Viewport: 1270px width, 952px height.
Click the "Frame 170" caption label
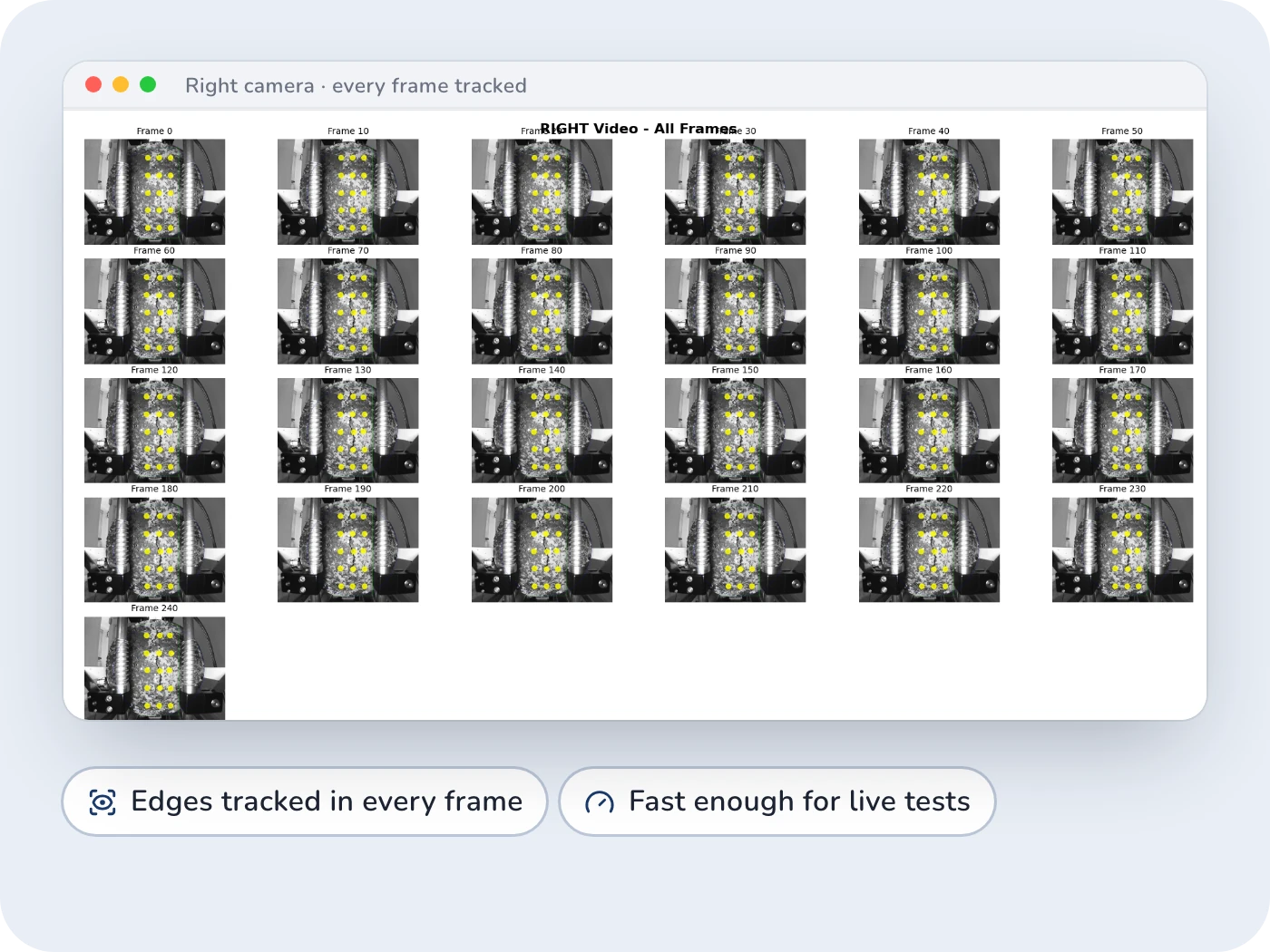(x=1122, y=370)
